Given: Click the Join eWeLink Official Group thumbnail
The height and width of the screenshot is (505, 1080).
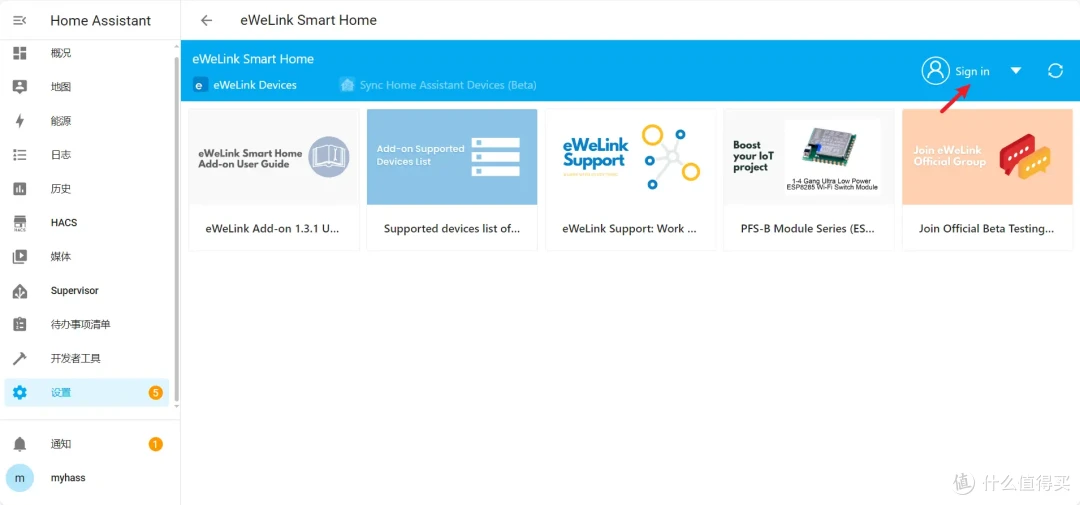Looking at the screenshot, I should tap(987, 157).
